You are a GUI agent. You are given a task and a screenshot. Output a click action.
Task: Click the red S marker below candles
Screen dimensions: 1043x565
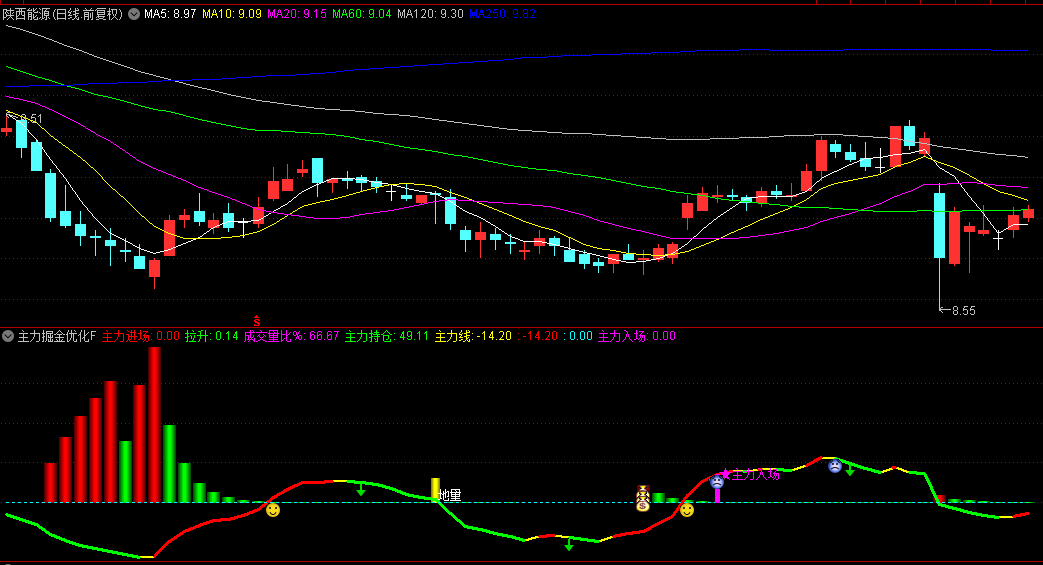click(x=257, y=321)
